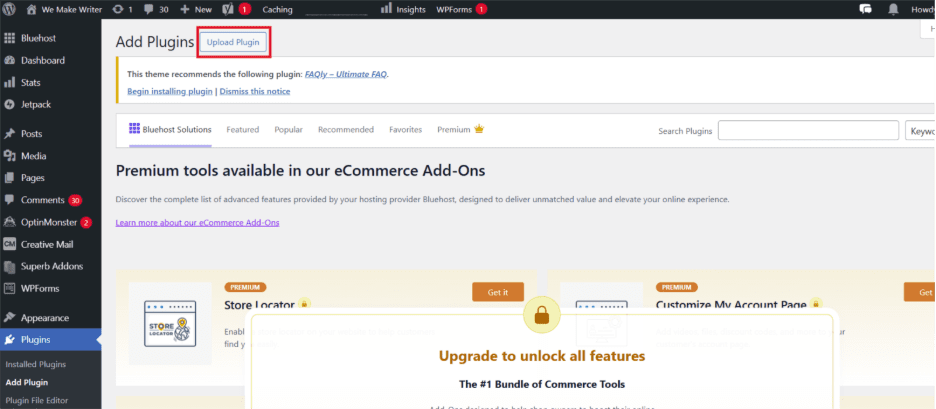Screen dimensions: 936x409
Task: Open Insights in the admin bar
Action: (x=403, y=9)
